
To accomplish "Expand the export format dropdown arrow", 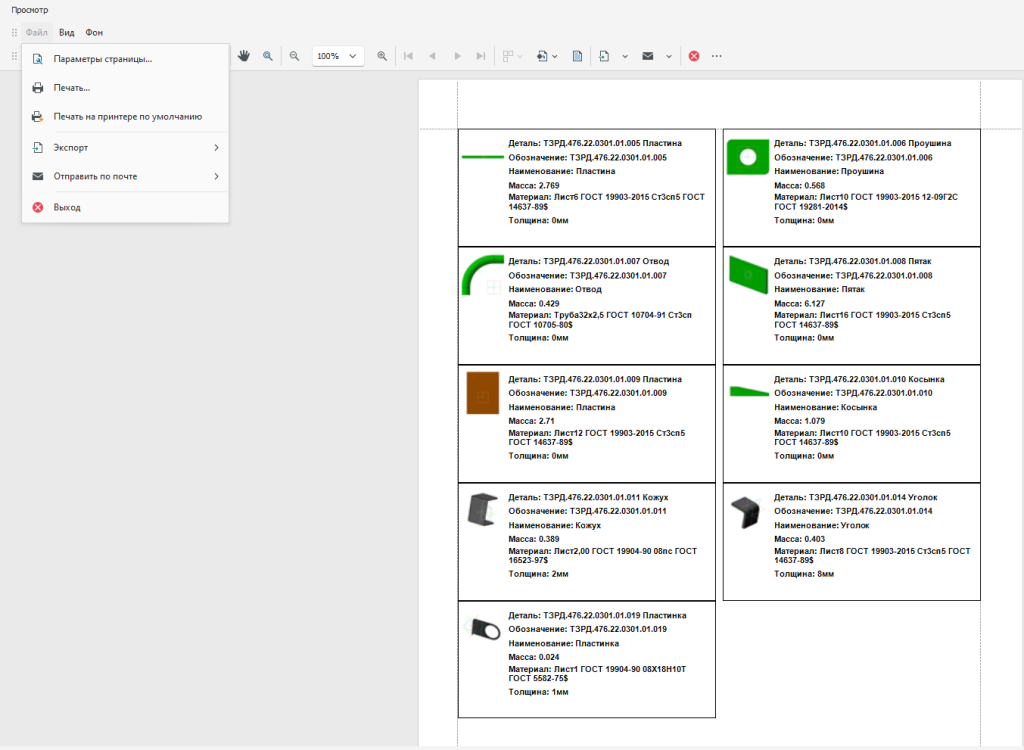I will (625, 56).
